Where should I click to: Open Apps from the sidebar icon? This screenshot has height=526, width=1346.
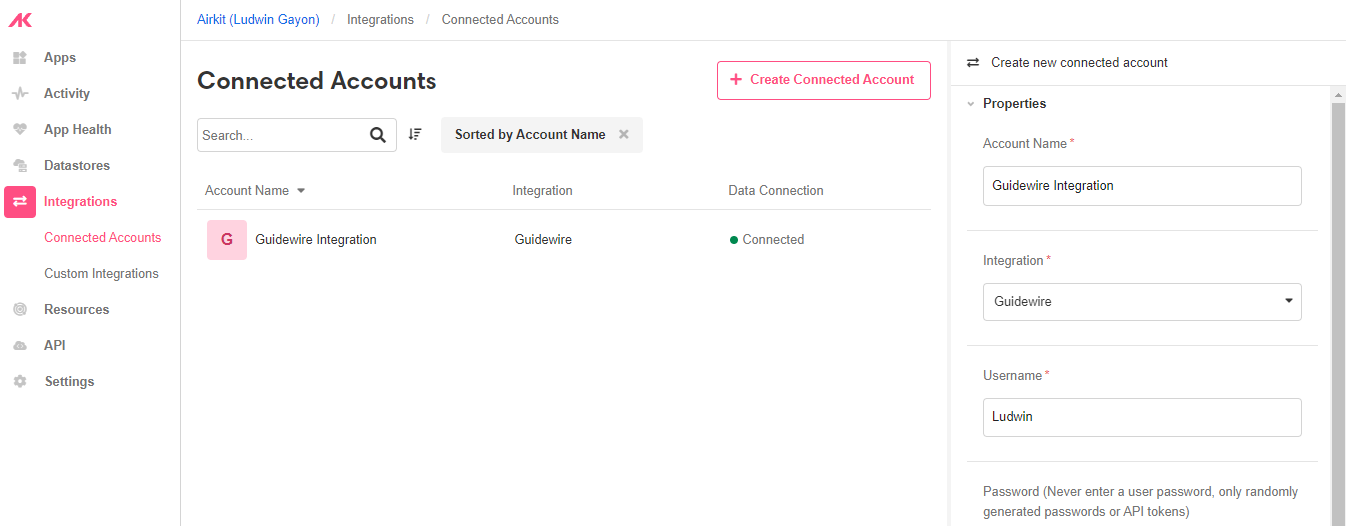pos(19,58)
